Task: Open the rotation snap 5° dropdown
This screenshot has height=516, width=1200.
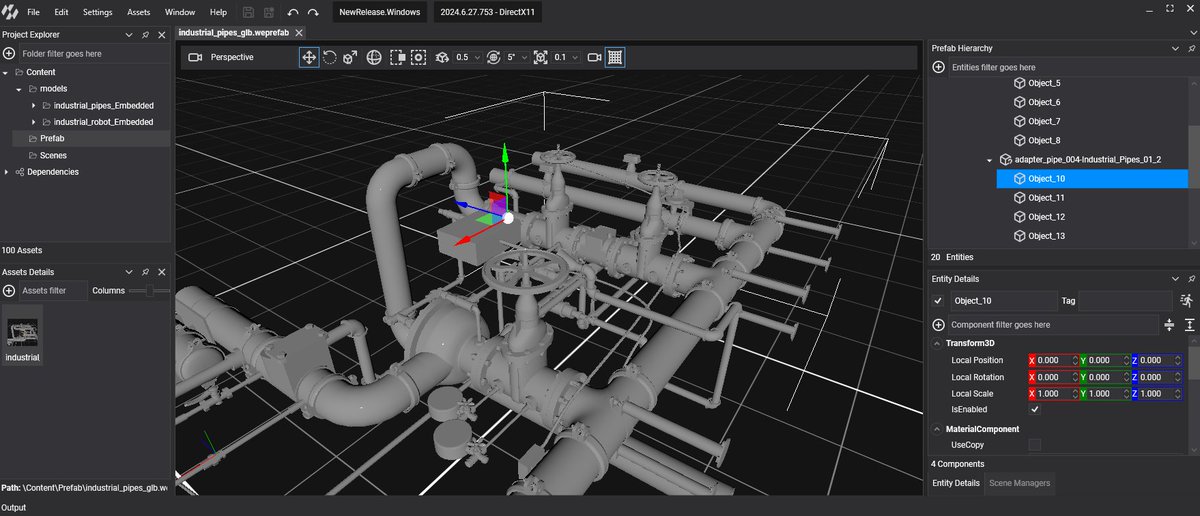Action: coord(524,57)
